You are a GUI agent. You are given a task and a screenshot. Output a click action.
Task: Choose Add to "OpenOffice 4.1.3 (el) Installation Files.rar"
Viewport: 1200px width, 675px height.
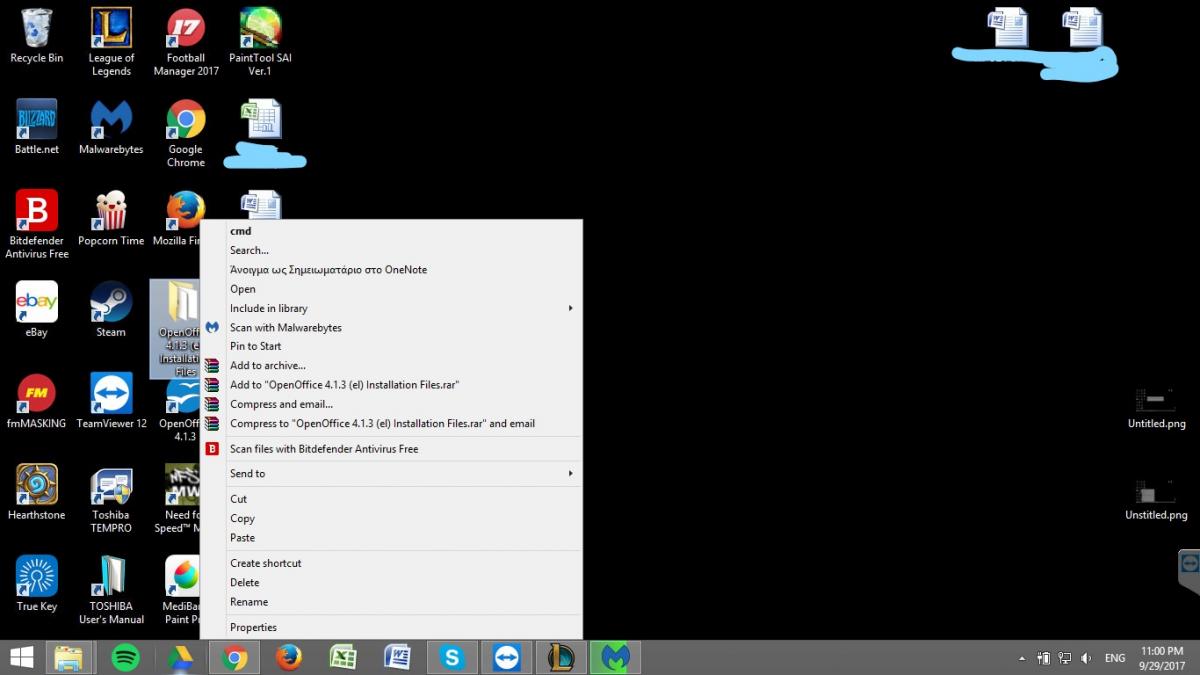(x=391, y=385)
